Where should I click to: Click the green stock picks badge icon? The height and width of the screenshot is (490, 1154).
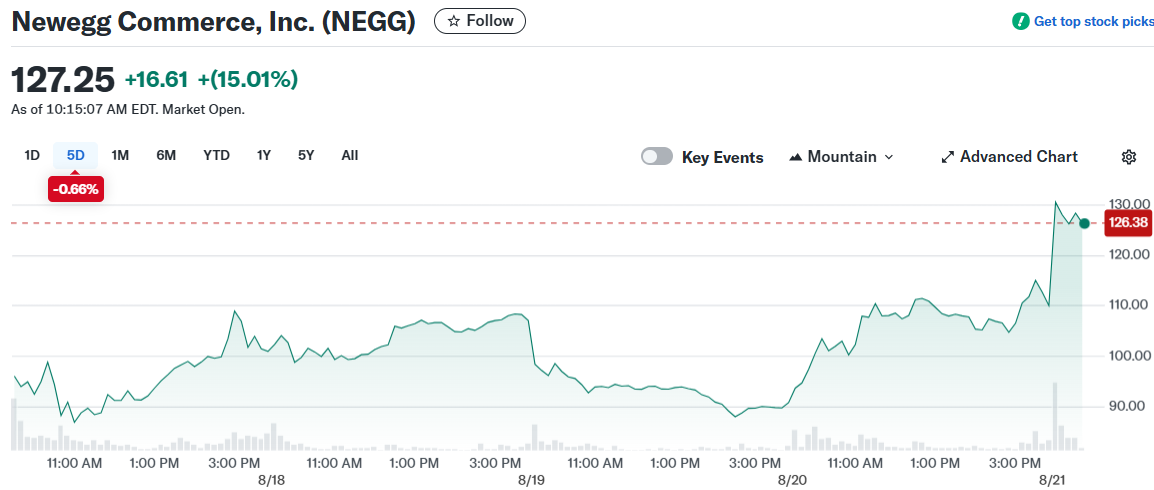tap(1020, 21)
